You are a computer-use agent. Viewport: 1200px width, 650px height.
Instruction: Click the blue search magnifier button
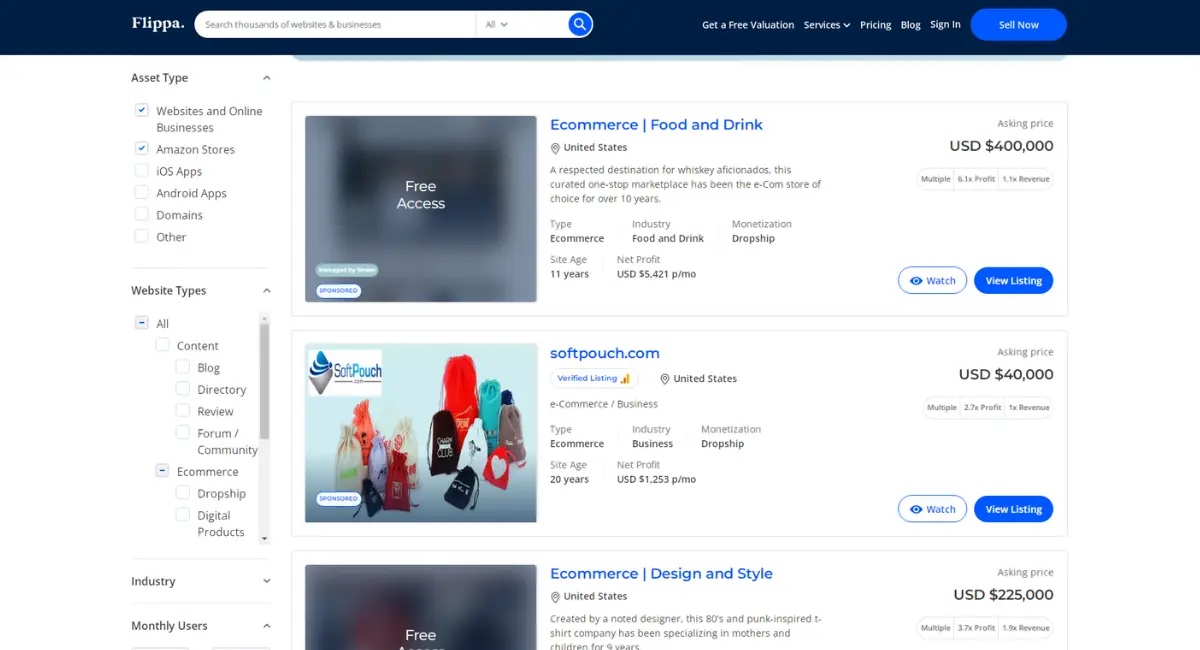click(580, 24)
